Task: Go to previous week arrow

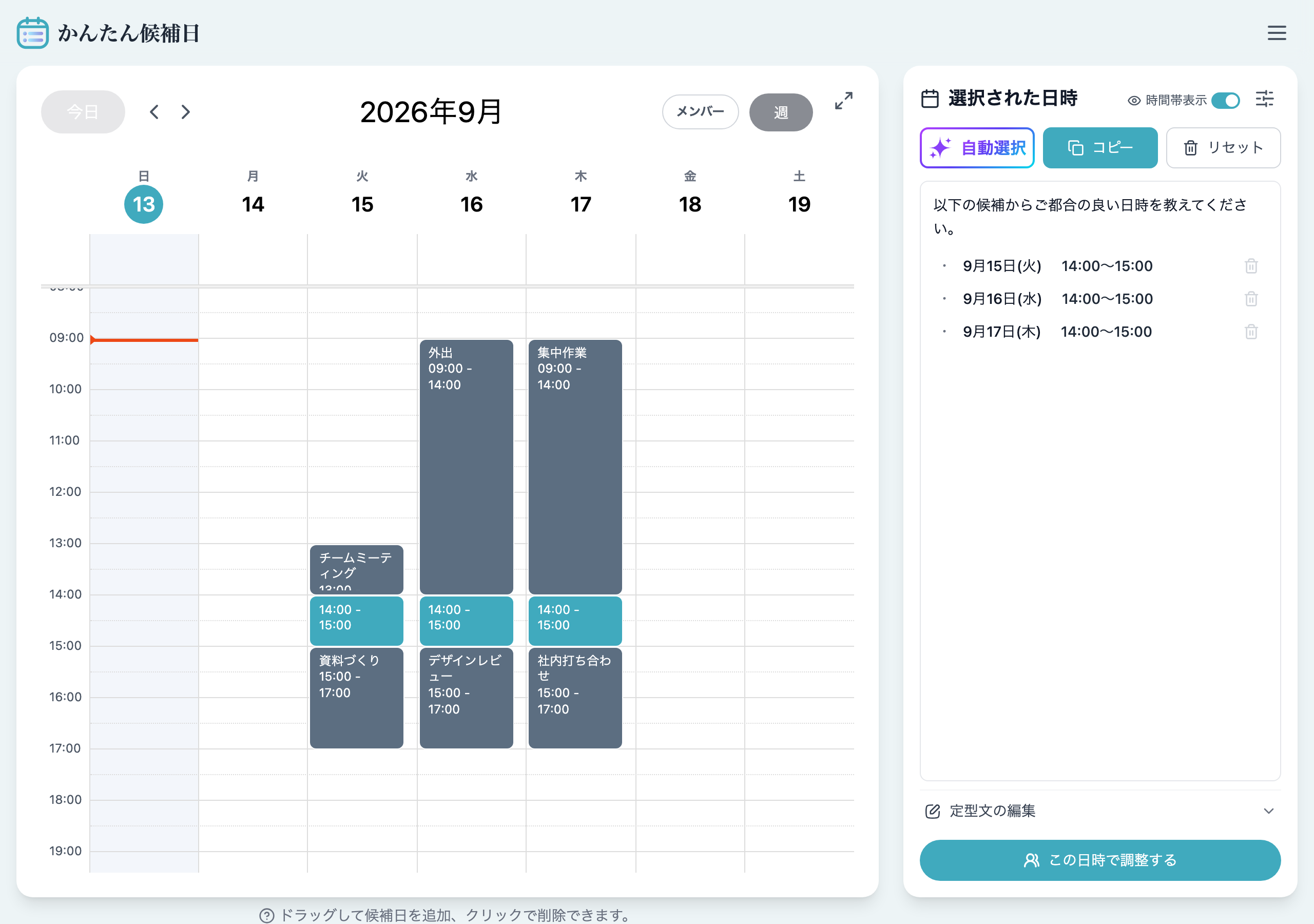Action: 154,111
